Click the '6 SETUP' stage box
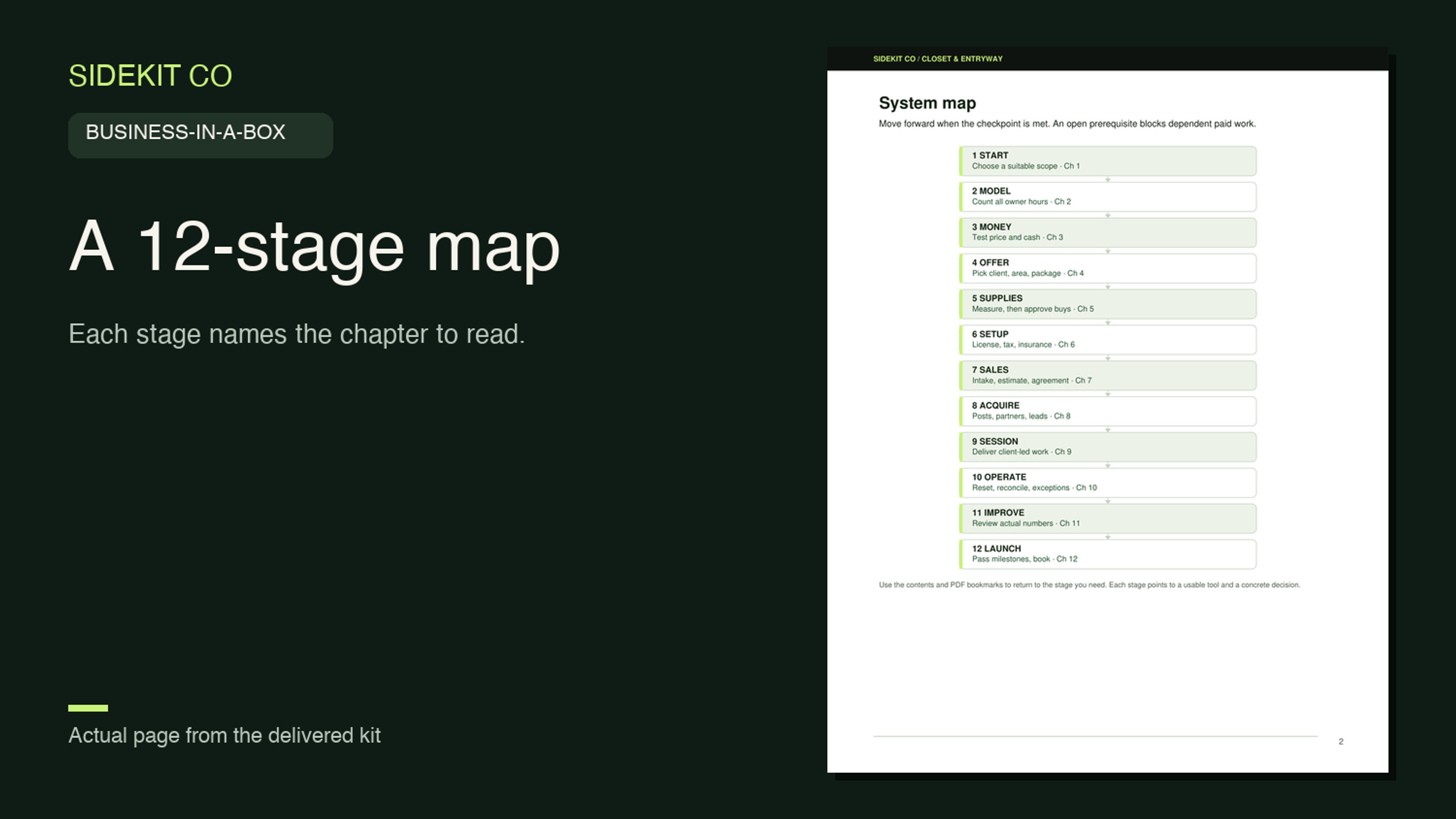 [1107, 340]
